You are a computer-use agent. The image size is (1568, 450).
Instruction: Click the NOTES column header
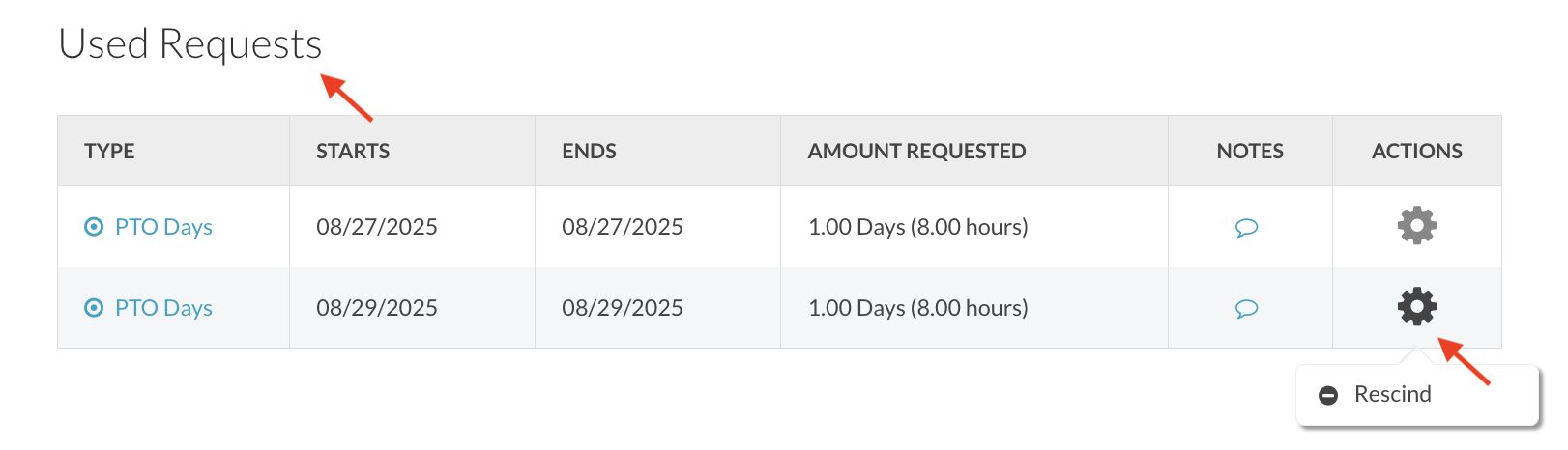1250,151
